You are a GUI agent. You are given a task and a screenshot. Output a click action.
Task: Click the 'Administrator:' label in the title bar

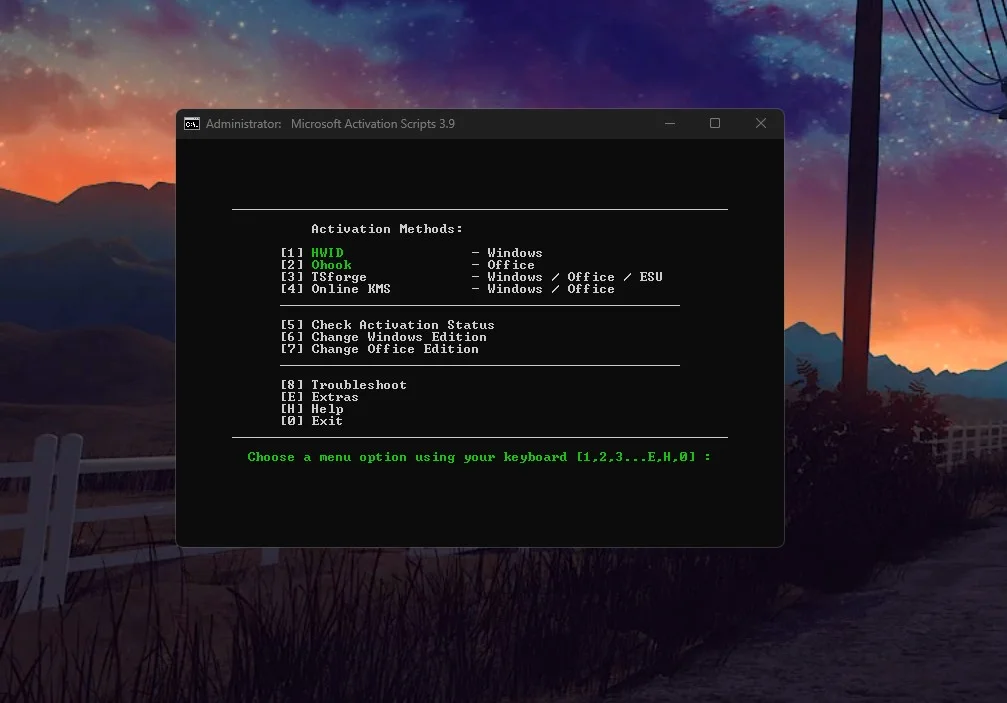pos(244,124)
